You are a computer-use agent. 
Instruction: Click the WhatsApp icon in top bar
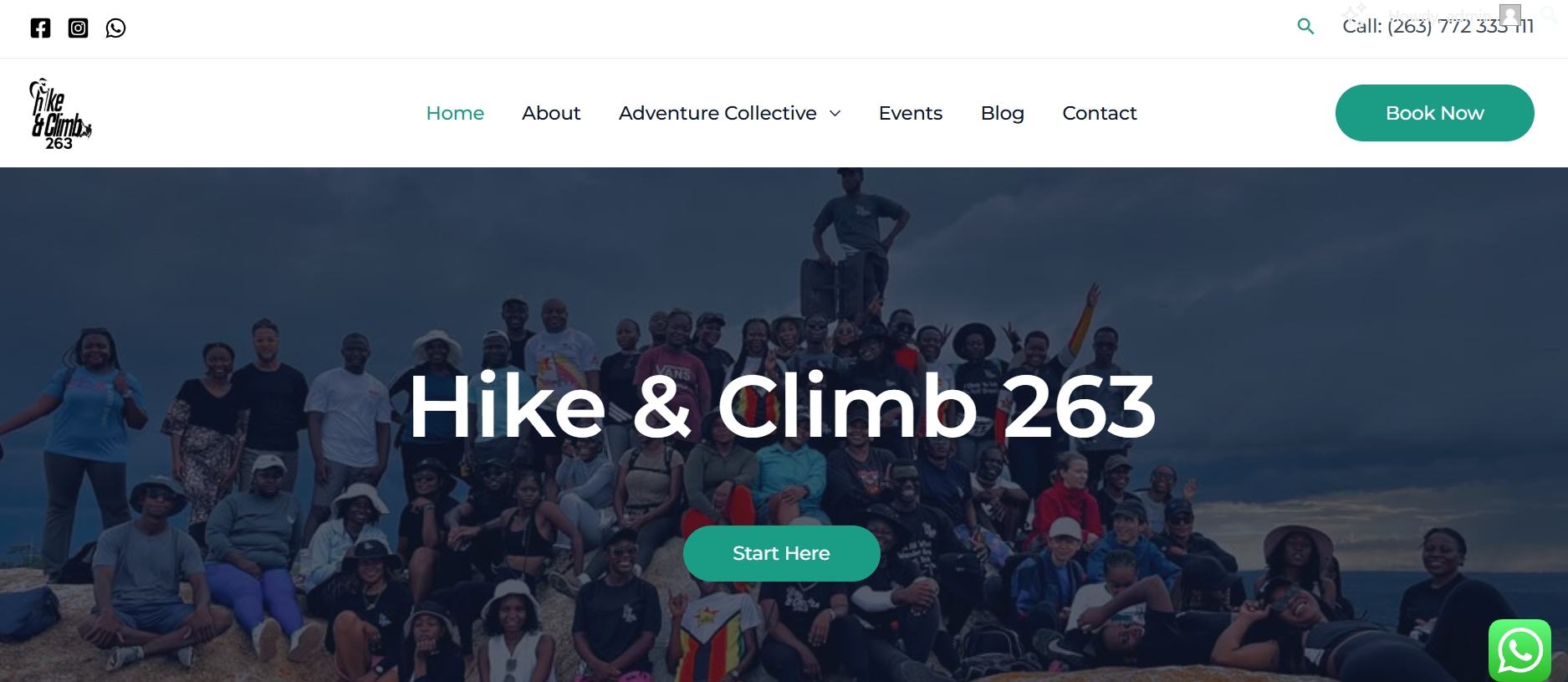pos(115,28)
